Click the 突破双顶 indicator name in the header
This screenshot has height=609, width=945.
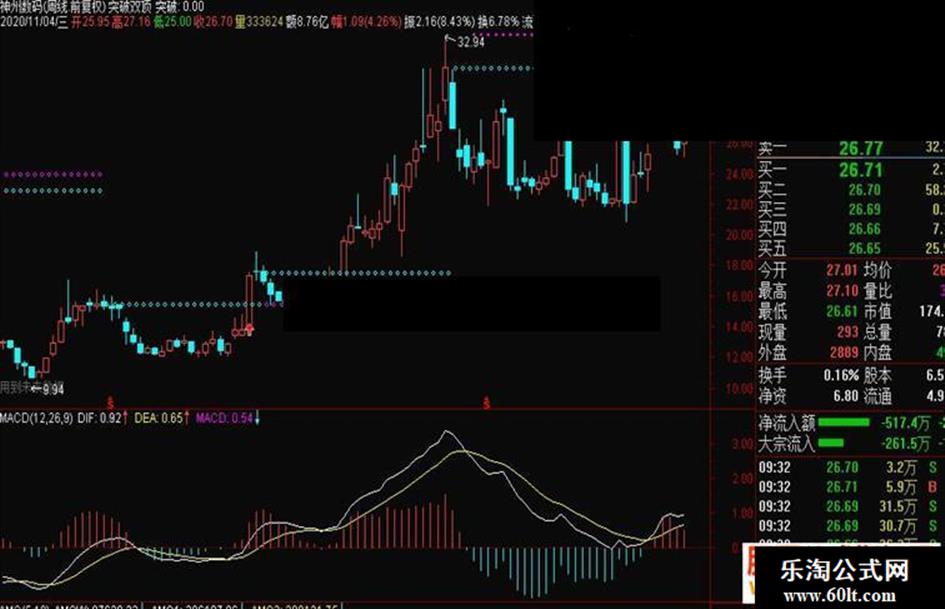tap(130, 7)
